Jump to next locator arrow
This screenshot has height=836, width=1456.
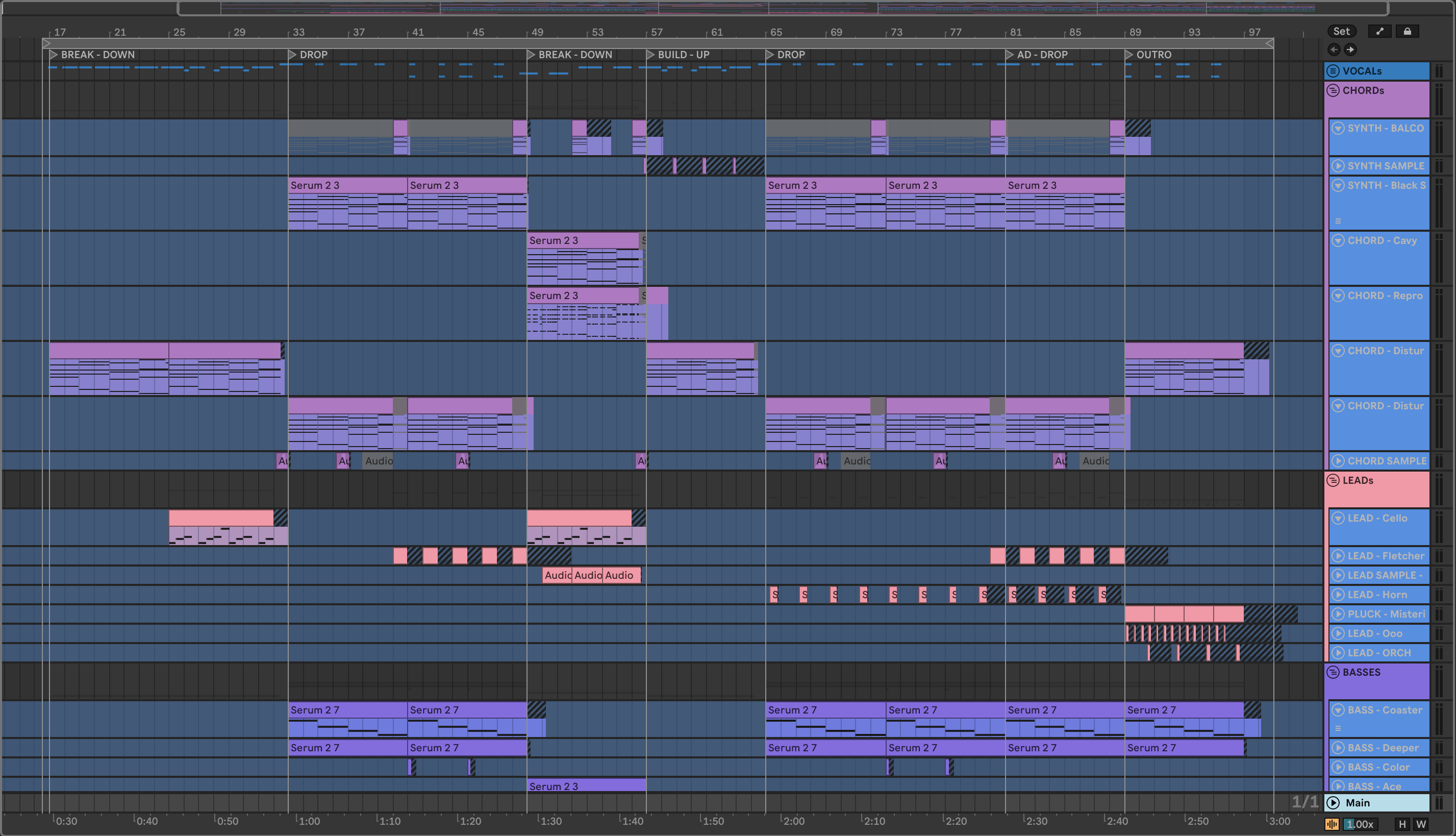point(1350,50)
